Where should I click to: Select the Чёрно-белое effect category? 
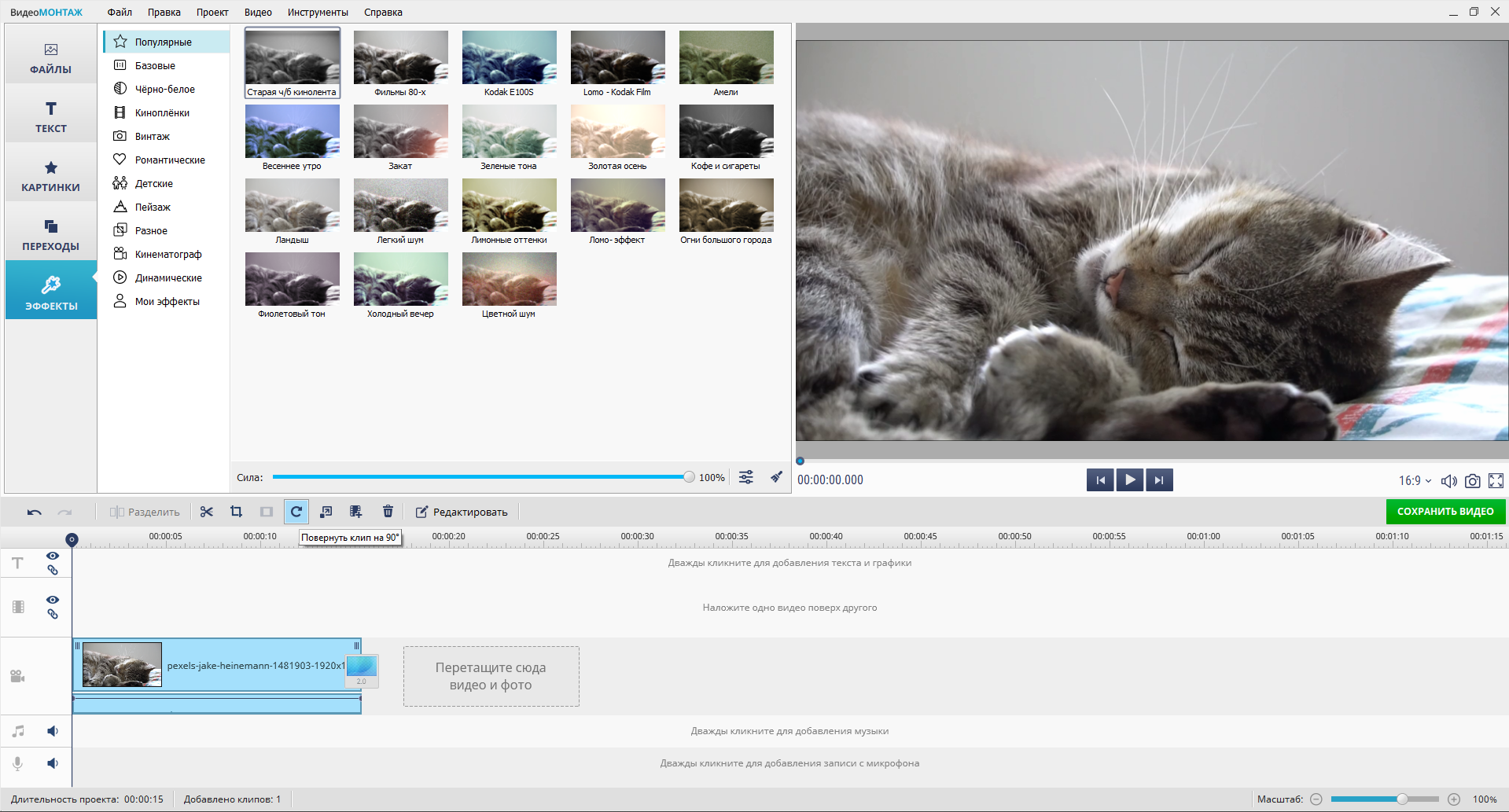click(x=166, y=89)
